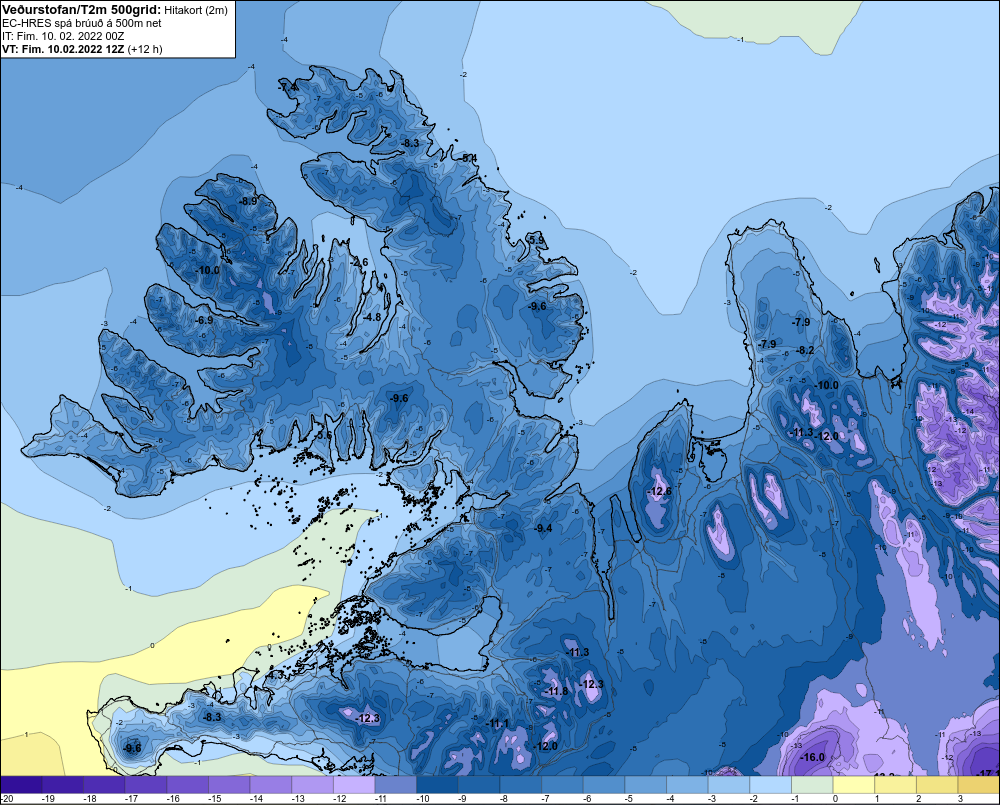Click the -8.9 temperature label
This screenshot has height=805, width=1000.
(248, 201)
